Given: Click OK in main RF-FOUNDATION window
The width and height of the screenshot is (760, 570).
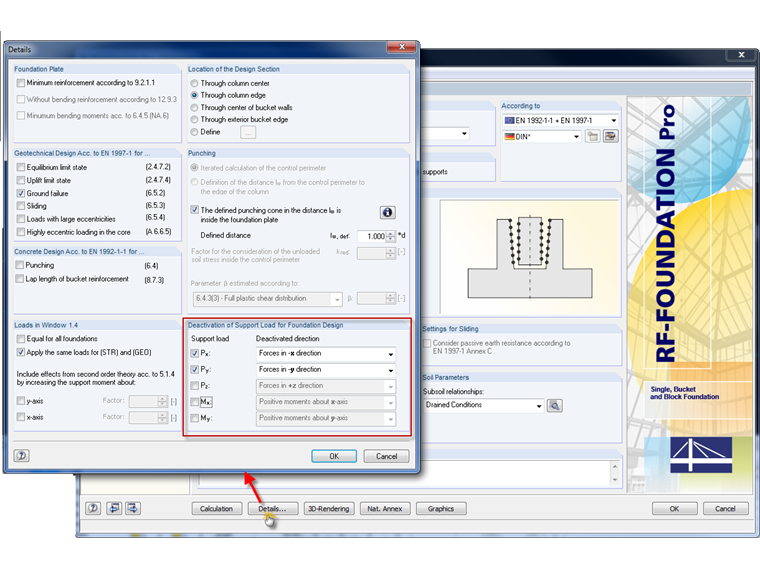Looking at the screenshot, I should tap(674, 508).
